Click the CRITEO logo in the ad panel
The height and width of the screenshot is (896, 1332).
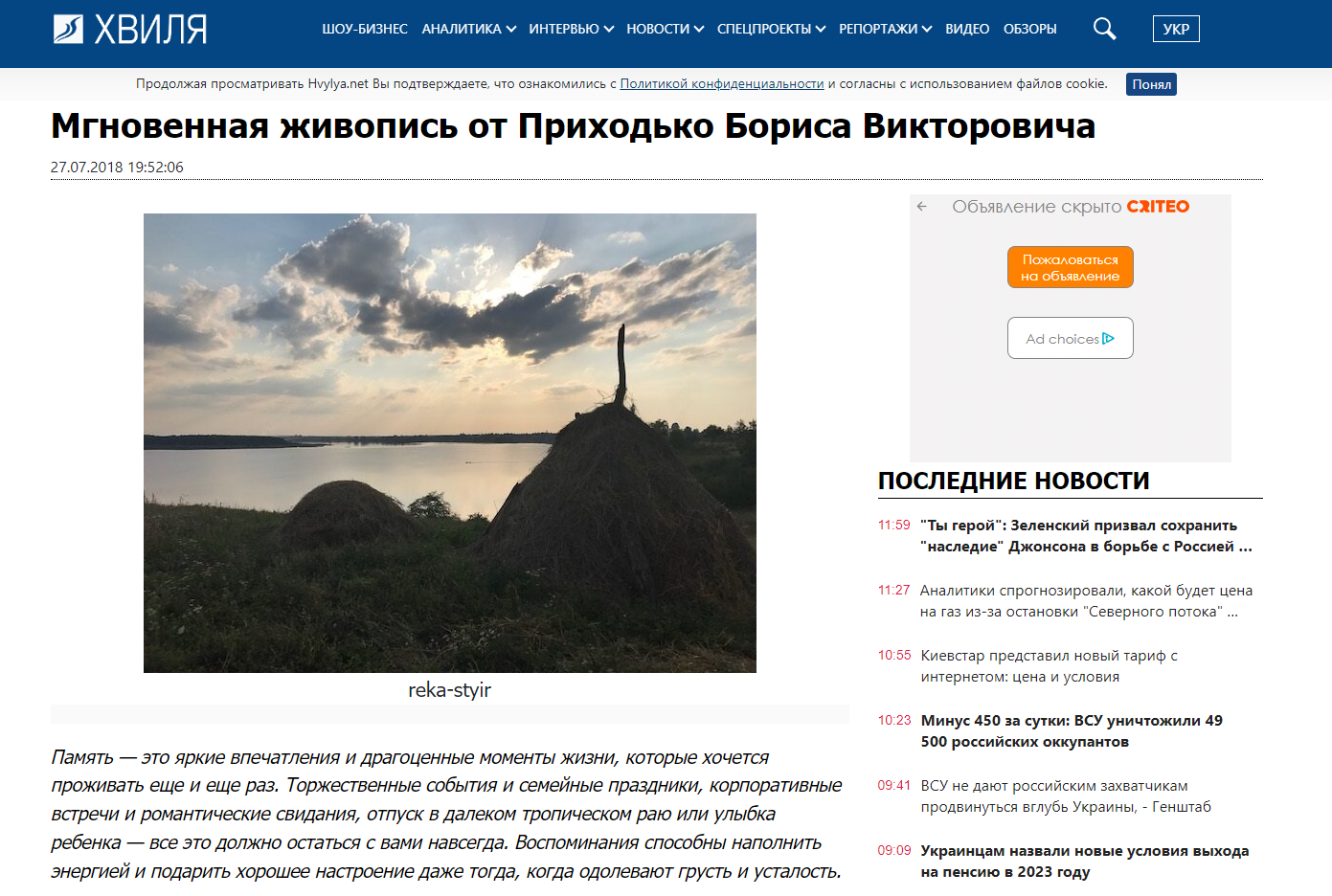(x=1158, y=207)
